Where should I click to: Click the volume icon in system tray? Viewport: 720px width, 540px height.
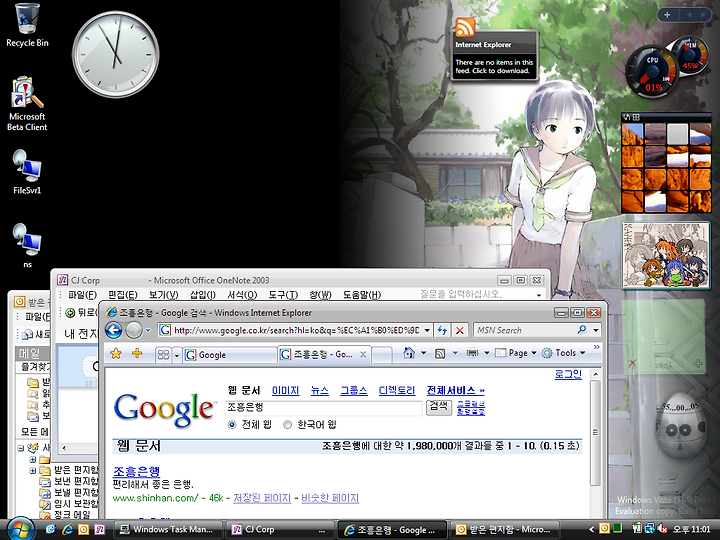pyautogui.click(x=662, y=529)
